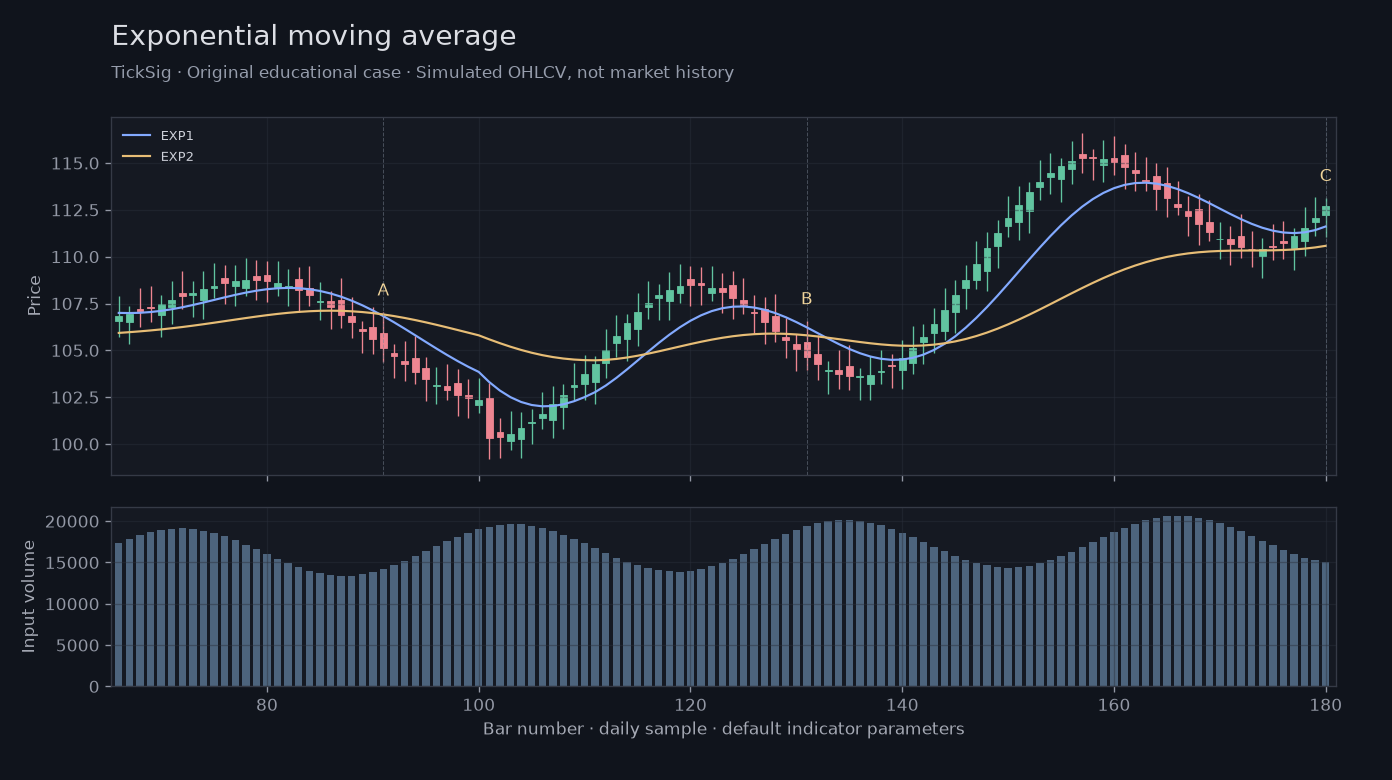Click the 115.0 price tick label
The width and height of the screenshot is (1392, 780).
click(75, 164)
